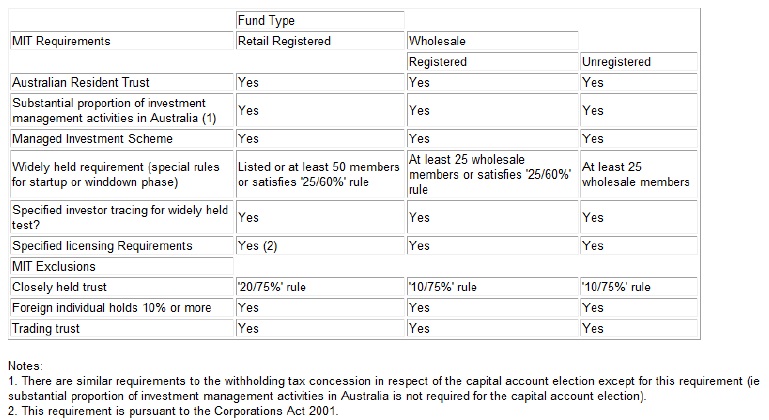Click the 'Trading trust' row label

[122, 328]
